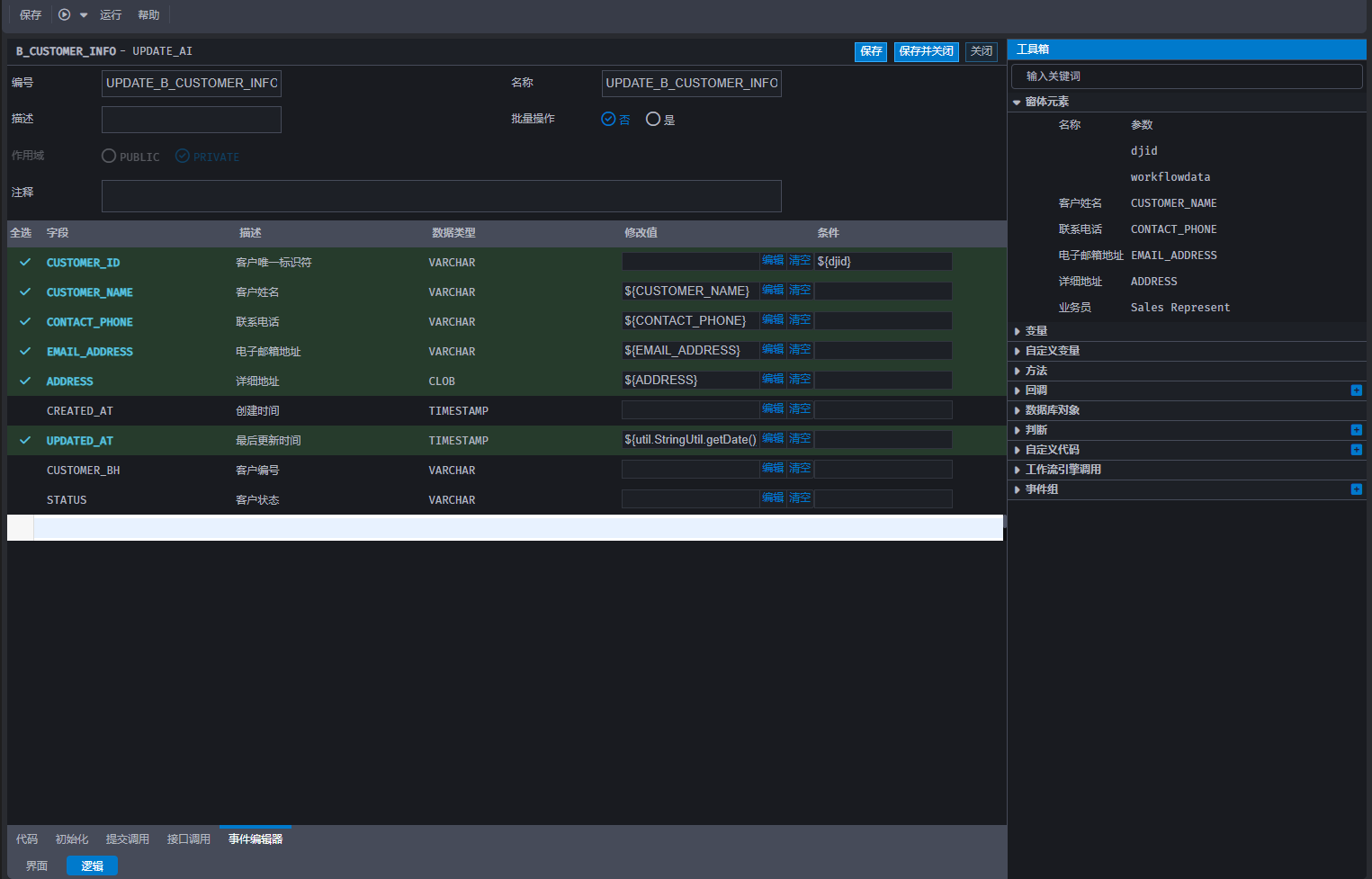Open the dropdown arrow beside the run icon
Image resolution: width=1372 pixels, height=879 pixels.
point(84,15)
